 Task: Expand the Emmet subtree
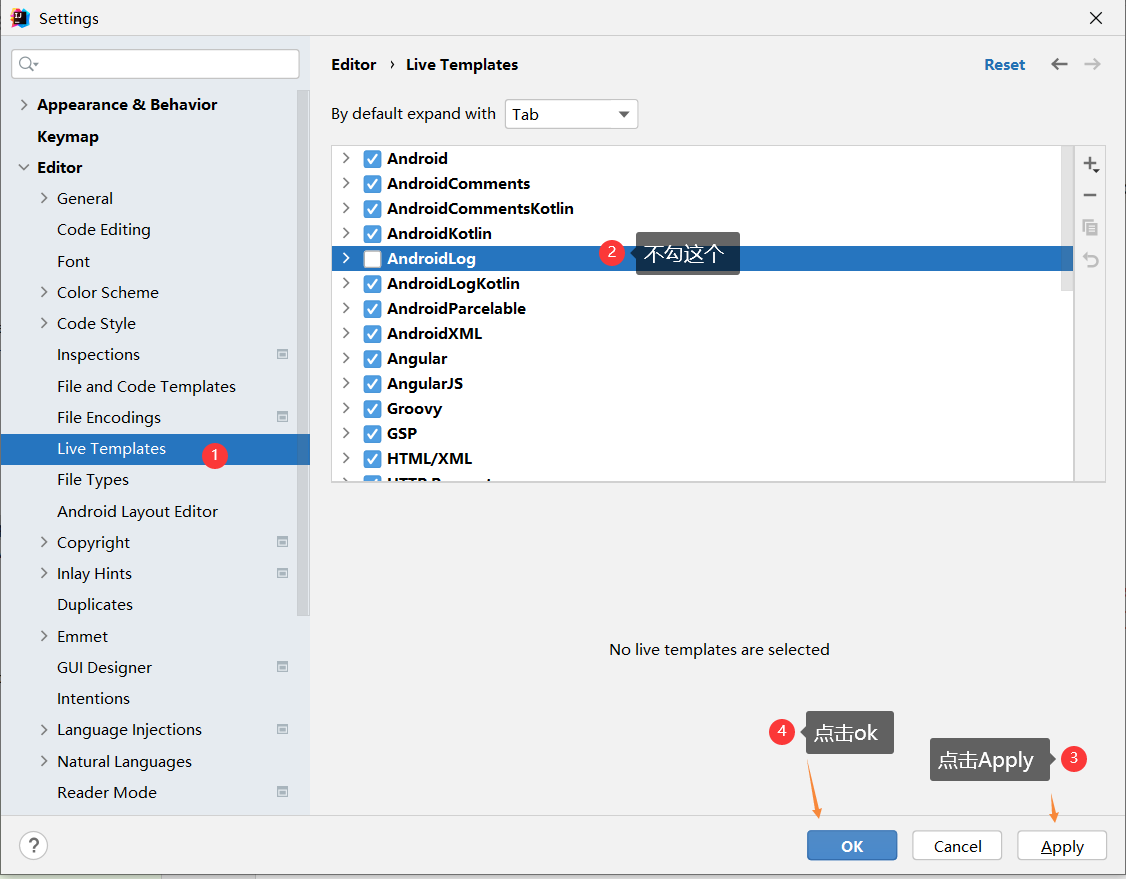point(44,636)
